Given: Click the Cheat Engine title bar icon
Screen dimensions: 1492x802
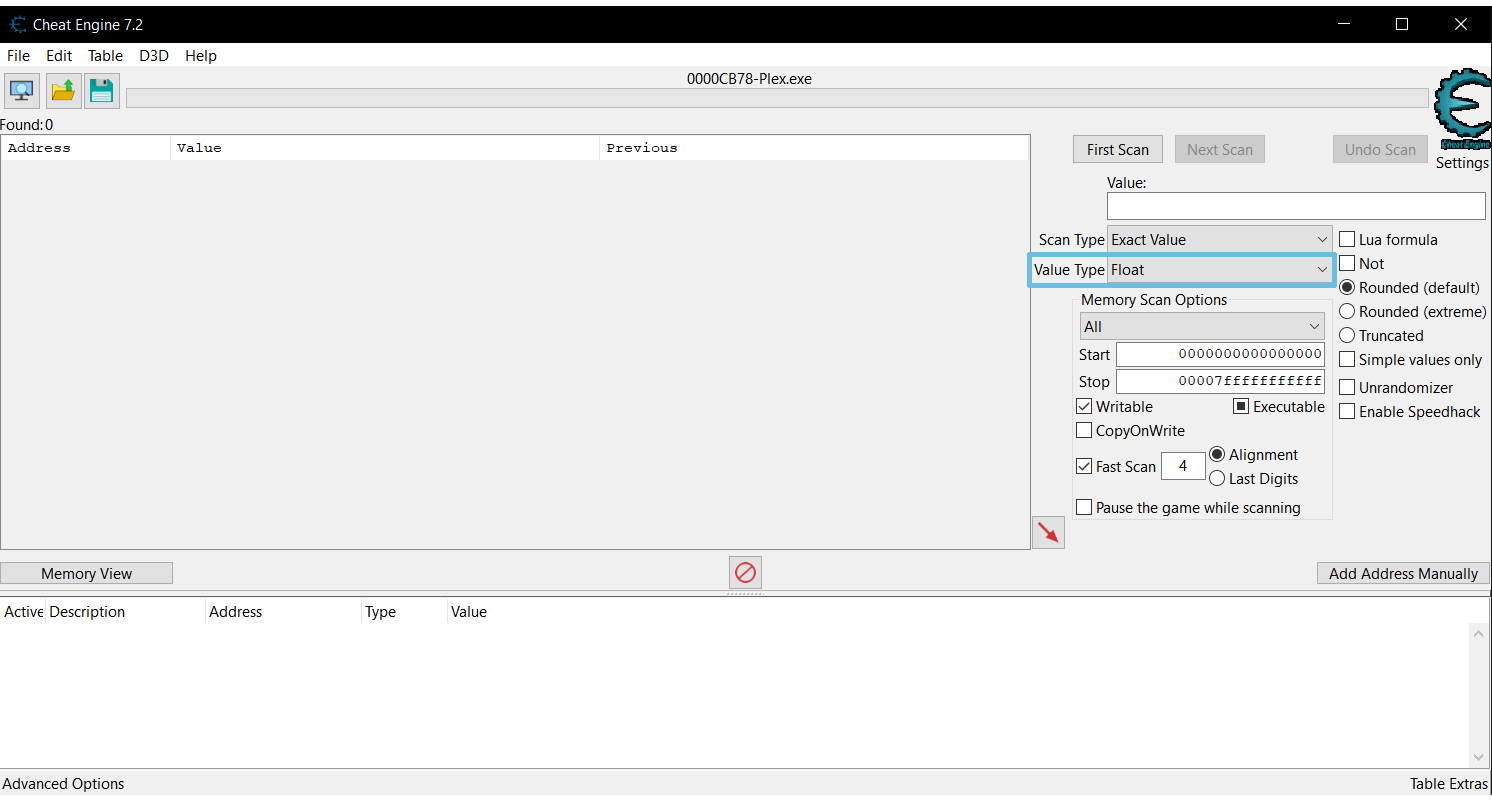Looking at the screenshot, I should click(x=18, y=25).
